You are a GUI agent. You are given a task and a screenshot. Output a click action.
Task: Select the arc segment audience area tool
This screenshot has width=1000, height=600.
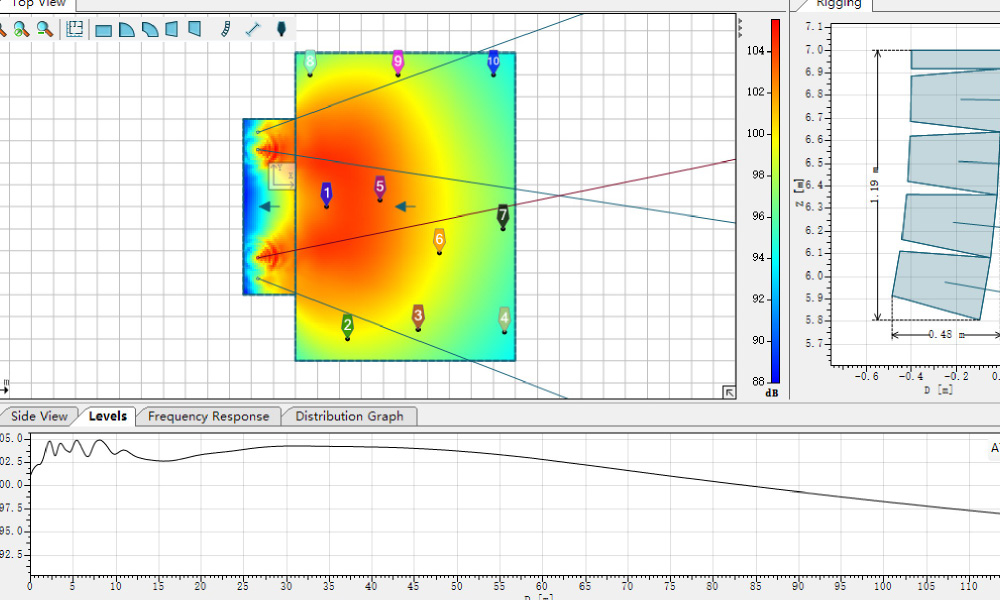point(149,30)
